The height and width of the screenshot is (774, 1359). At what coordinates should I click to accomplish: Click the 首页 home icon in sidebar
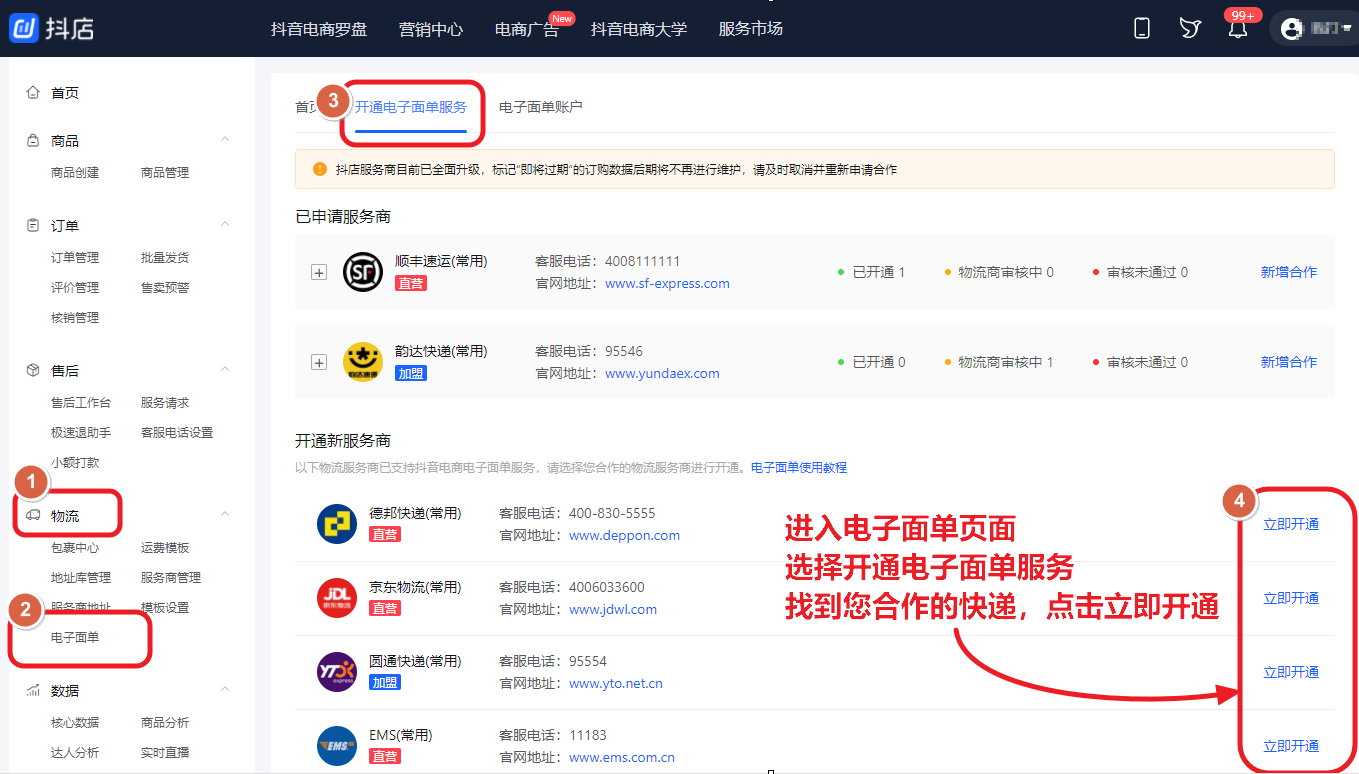[x=33, y=92]
